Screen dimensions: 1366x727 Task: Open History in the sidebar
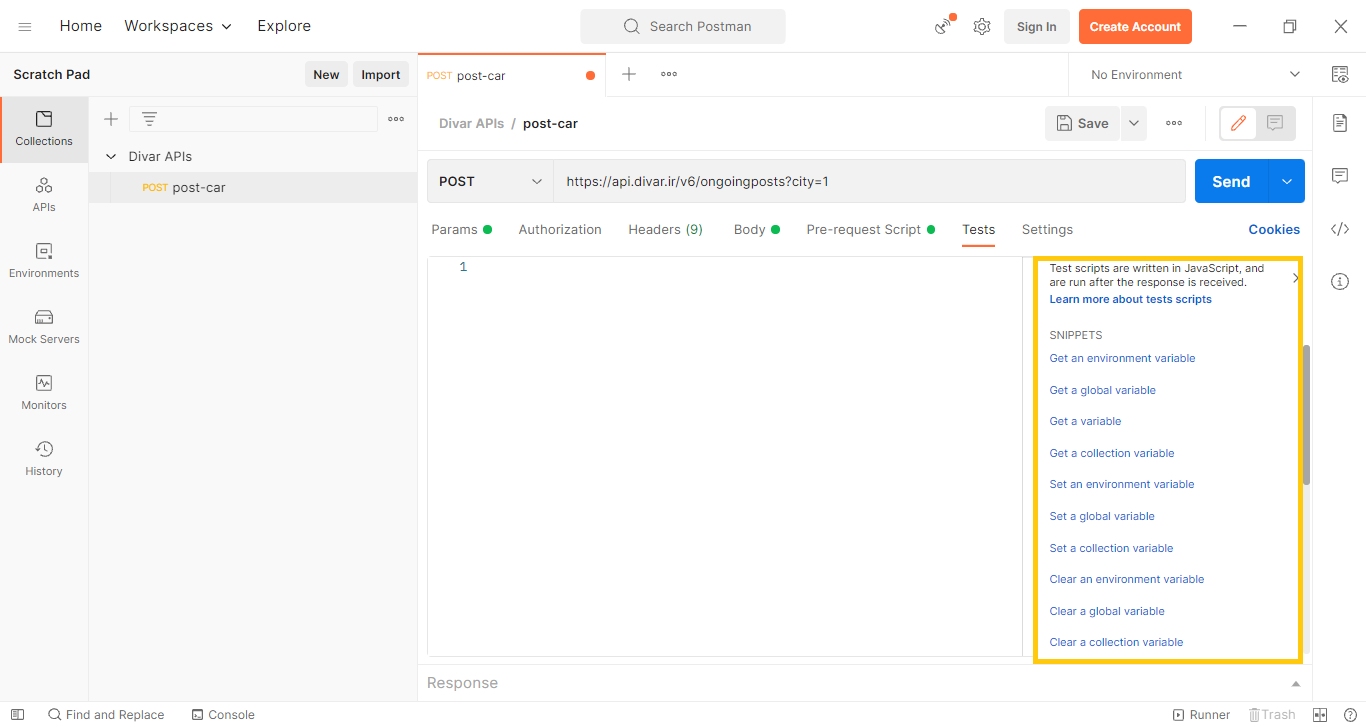coord(44,459)
